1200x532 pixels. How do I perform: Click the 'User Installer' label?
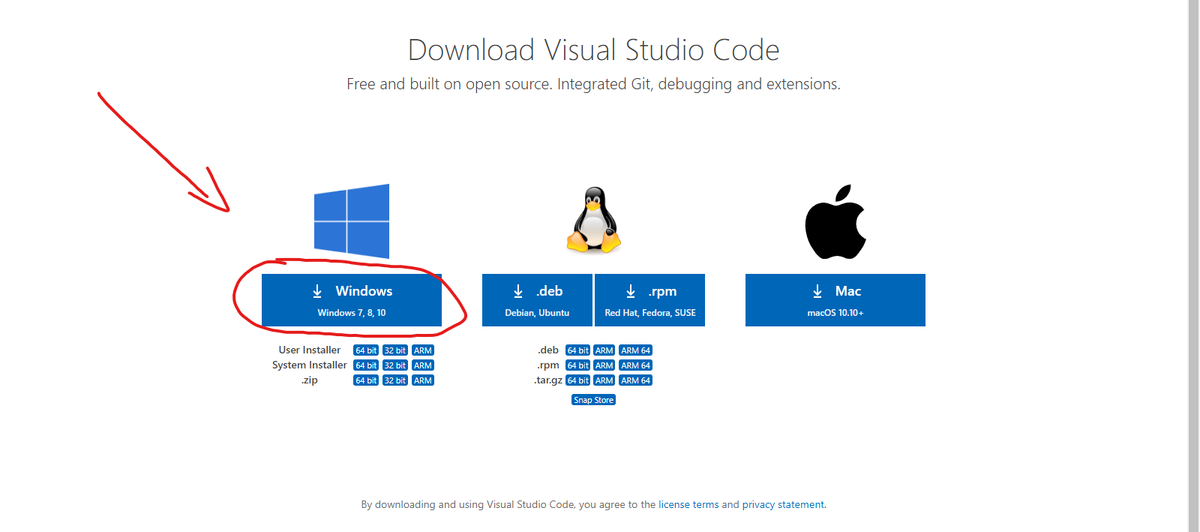[309, 350]
